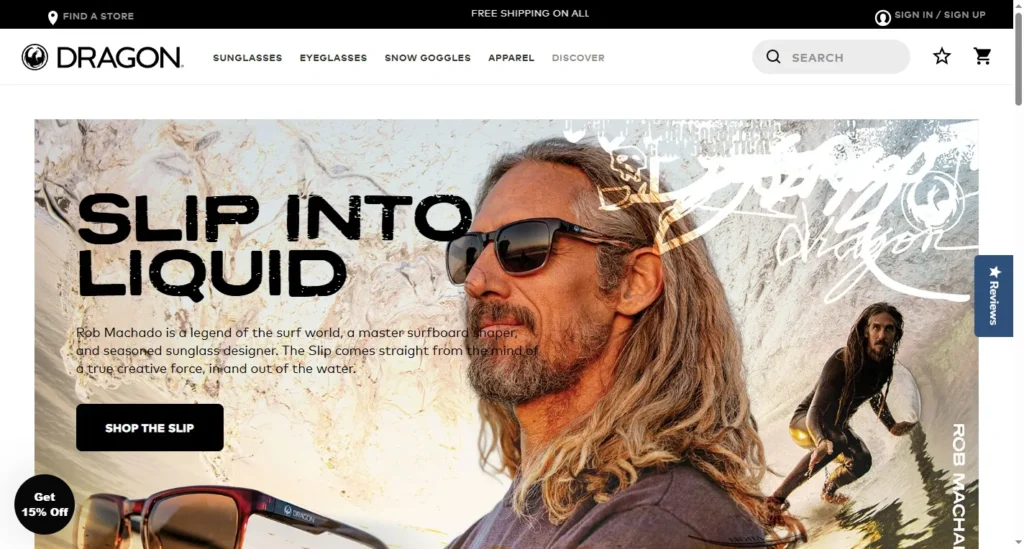Expand the Snow Goggles navigation menu
Screen dimensions: 1024x549
pyautogui.click(x=427, y=57)
